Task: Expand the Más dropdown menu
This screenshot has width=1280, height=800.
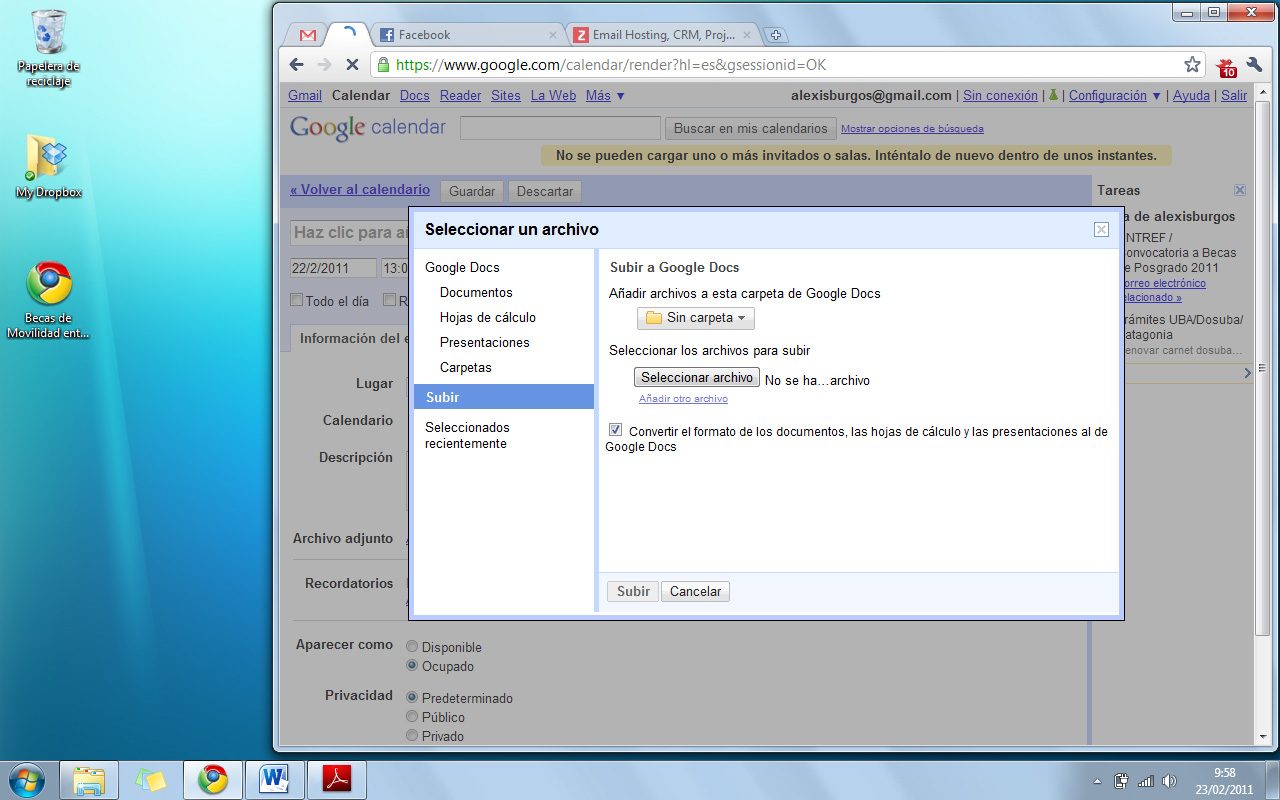Action: click(605, 96)
